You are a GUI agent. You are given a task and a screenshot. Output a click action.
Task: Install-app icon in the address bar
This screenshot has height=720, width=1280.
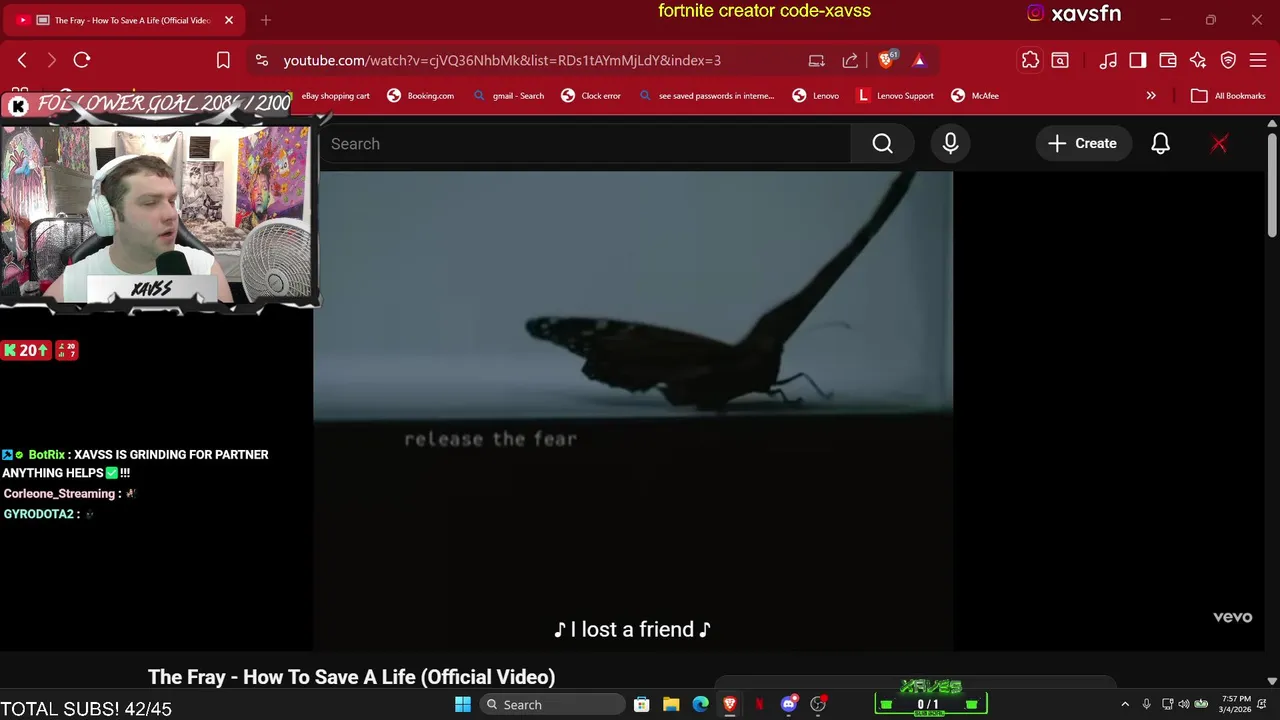[x=816, y=60]
